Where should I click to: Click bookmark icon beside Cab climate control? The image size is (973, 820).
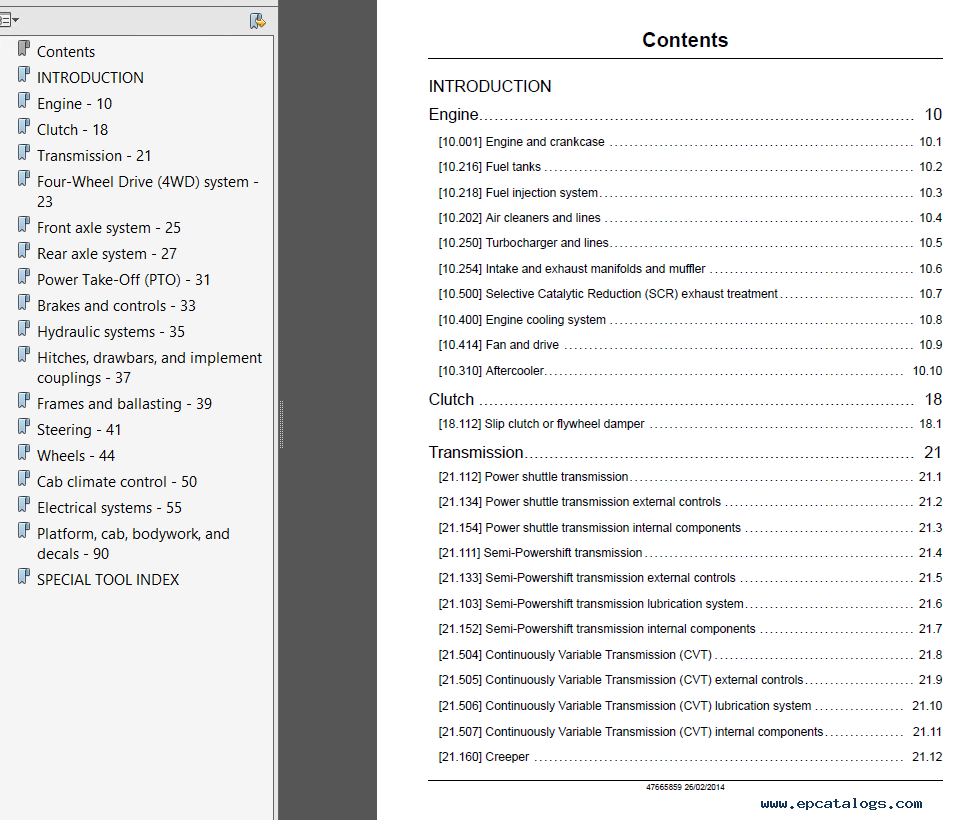(24, 479)
